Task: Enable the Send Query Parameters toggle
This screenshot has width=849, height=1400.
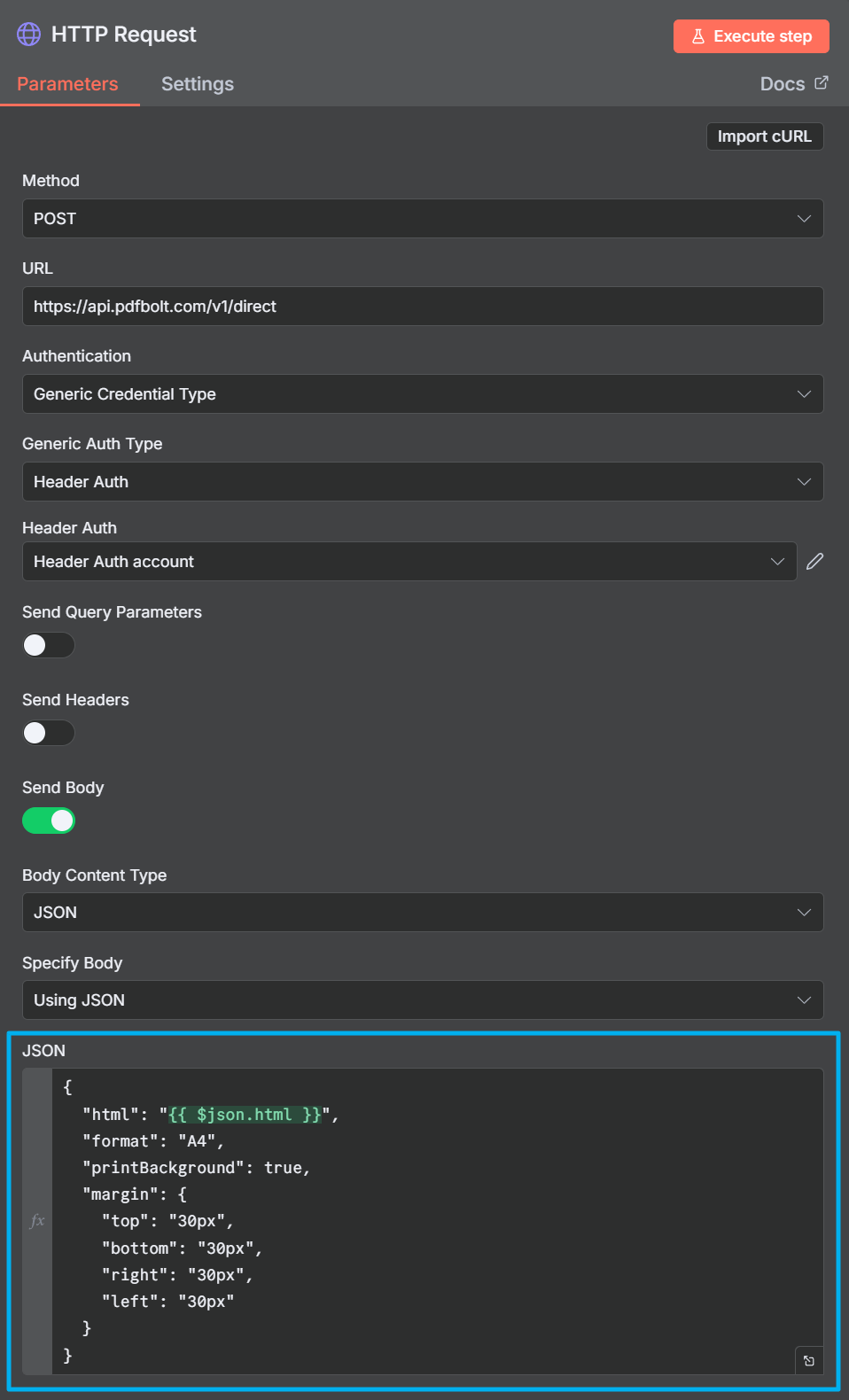Action: click(x=49, y=645)
